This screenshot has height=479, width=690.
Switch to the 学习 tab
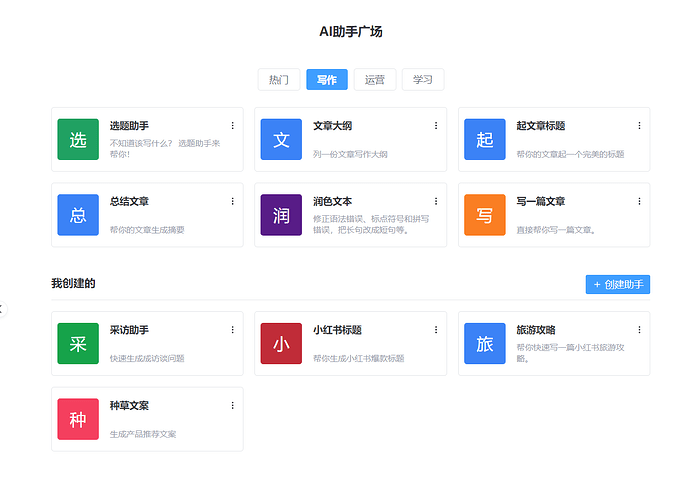point(423,80)
